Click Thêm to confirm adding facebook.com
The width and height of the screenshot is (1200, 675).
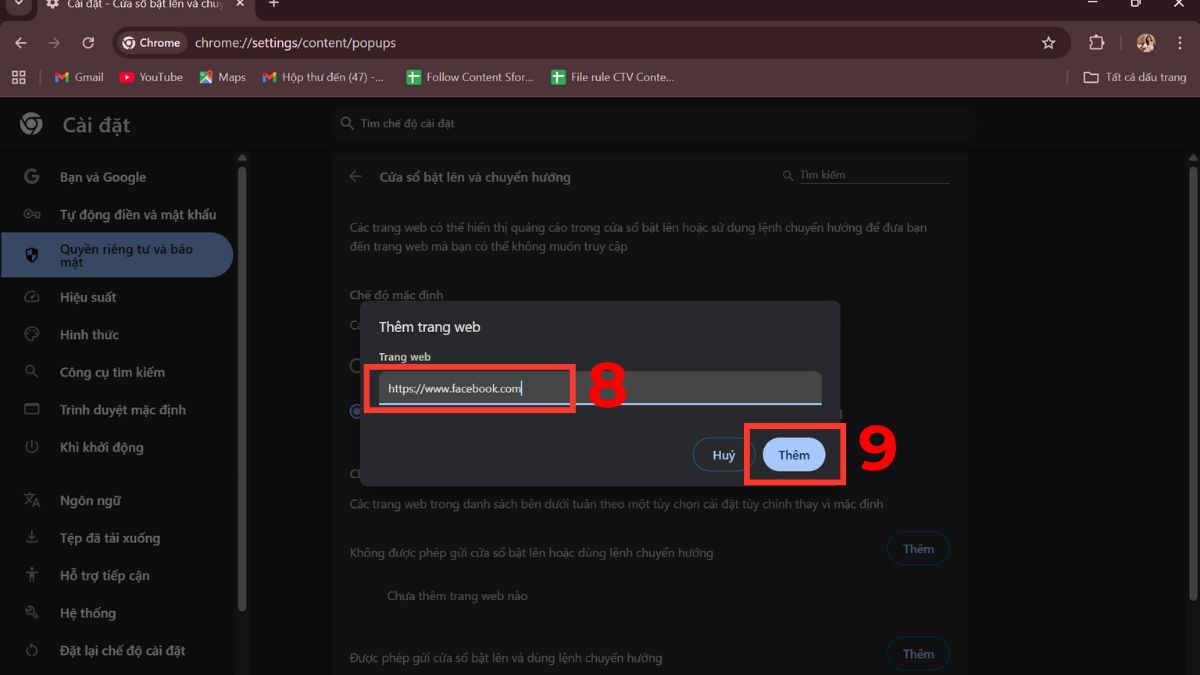[x=794, y=454]
